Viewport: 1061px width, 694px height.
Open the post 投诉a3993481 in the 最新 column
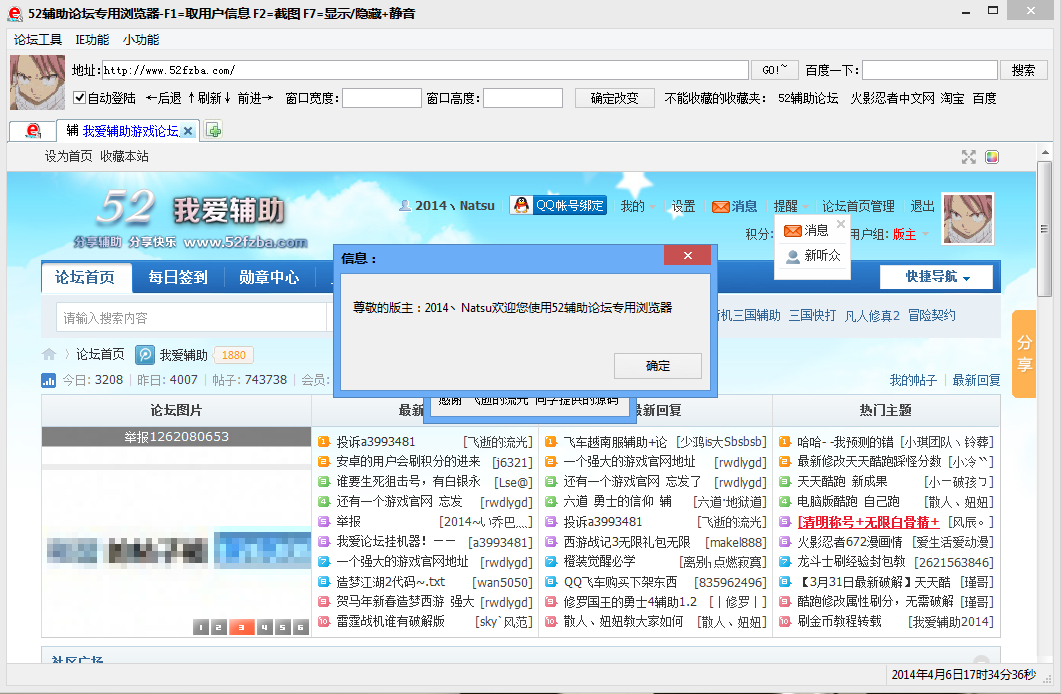click(376, 442)
